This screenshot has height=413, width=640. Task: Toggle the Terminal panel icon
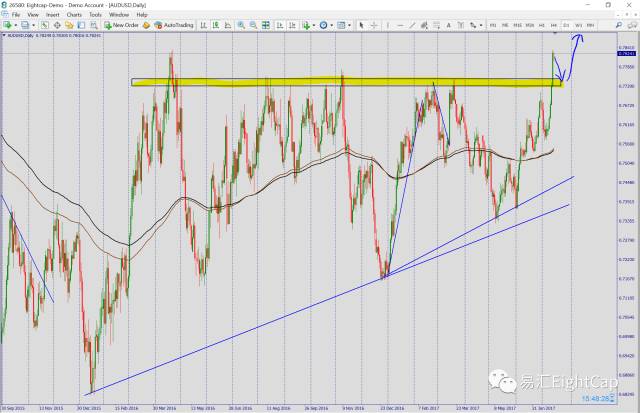81,25
